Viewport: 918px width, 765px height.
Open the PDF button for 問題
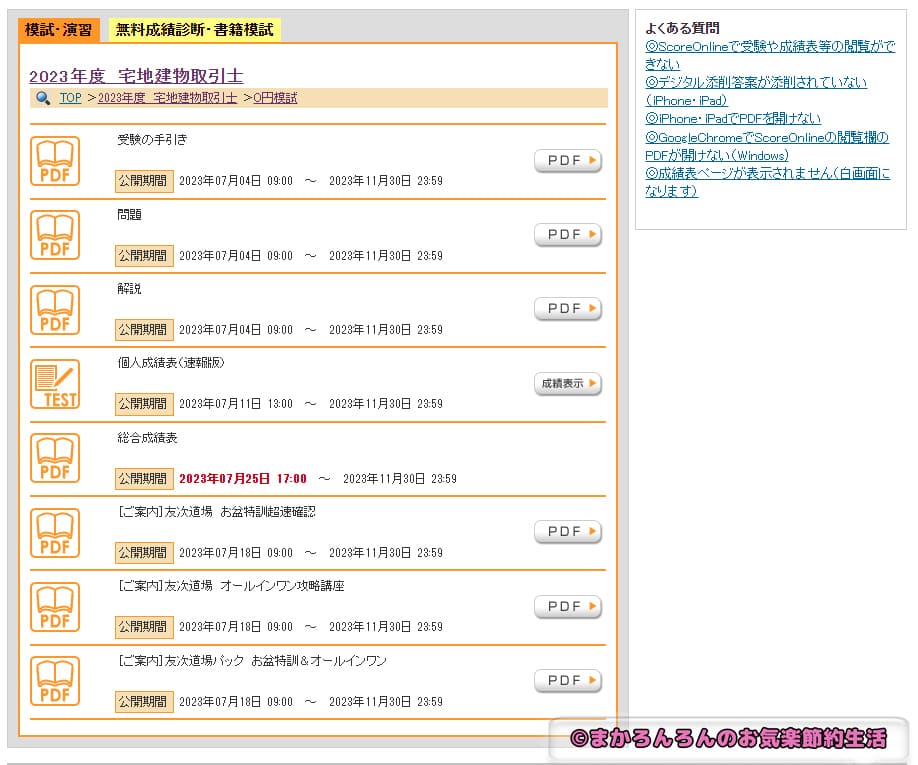568,235
